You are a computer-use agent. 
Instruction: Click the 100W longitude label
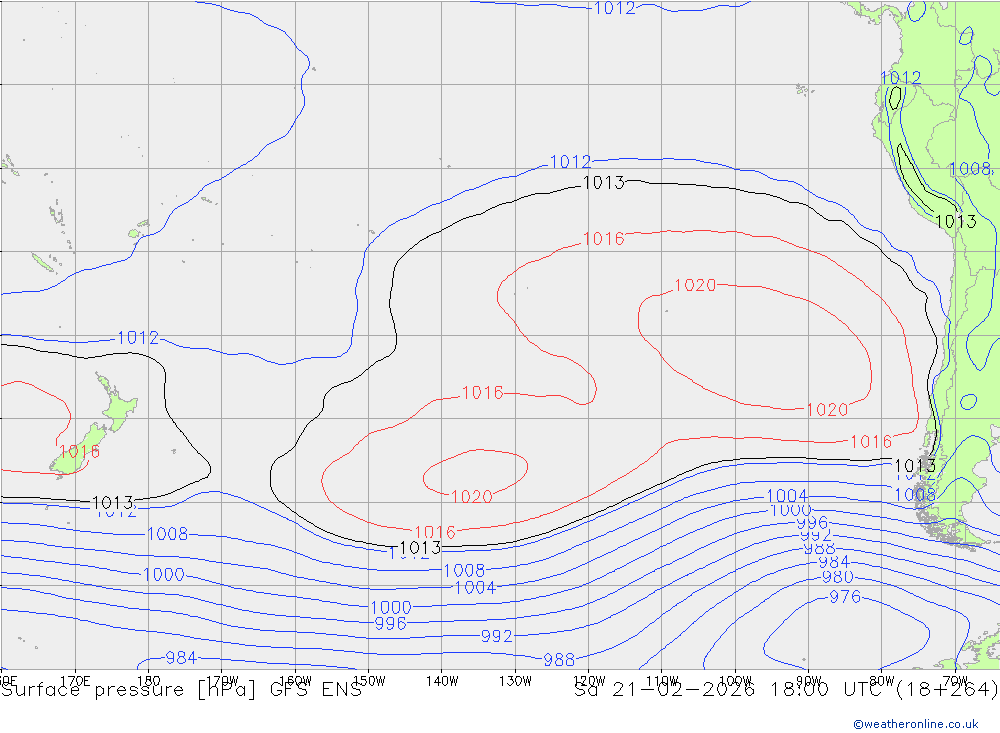point(735,681)
